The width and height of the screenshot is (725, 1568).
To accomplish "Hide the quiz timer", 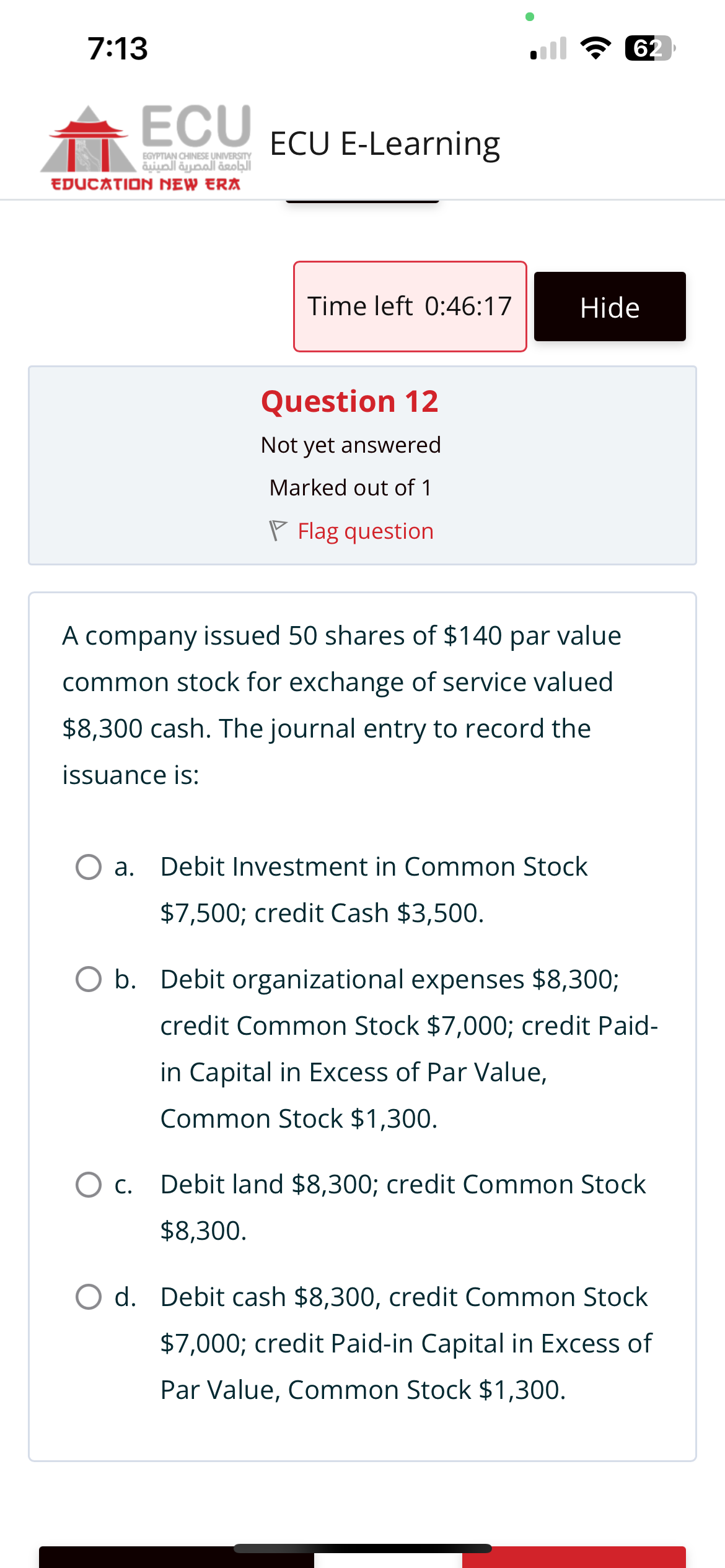I will click(609, 307).
